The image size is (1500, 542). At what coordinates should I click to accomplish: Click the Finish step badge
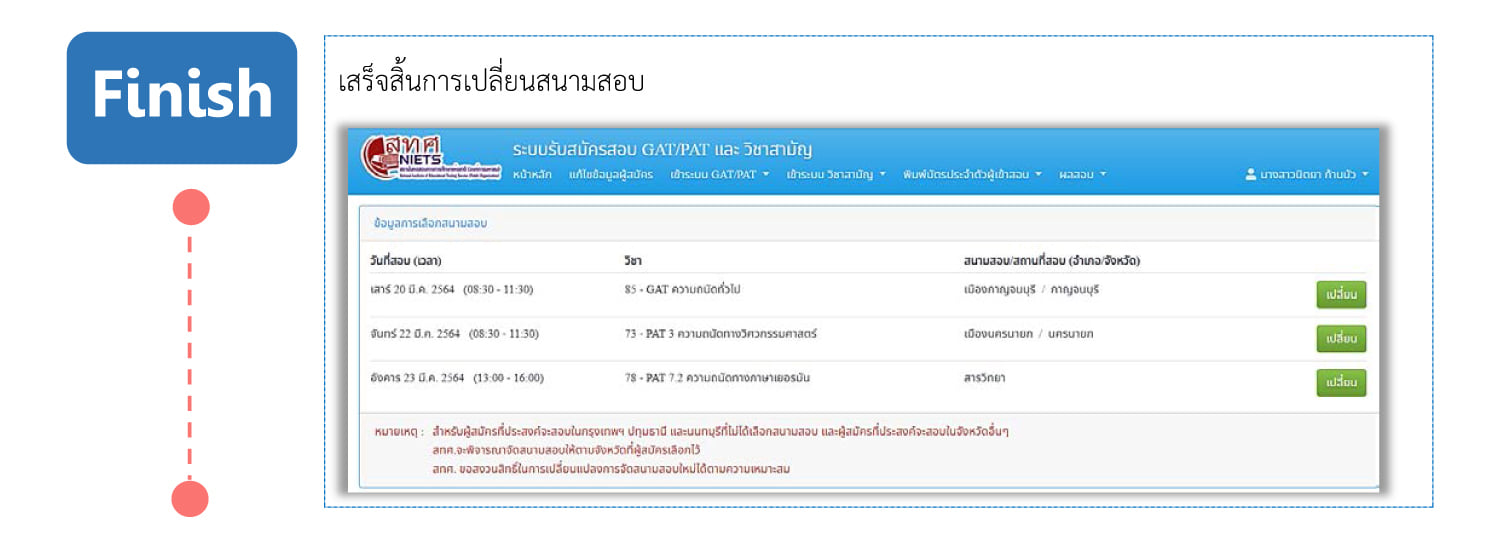[x=182, y=97]
